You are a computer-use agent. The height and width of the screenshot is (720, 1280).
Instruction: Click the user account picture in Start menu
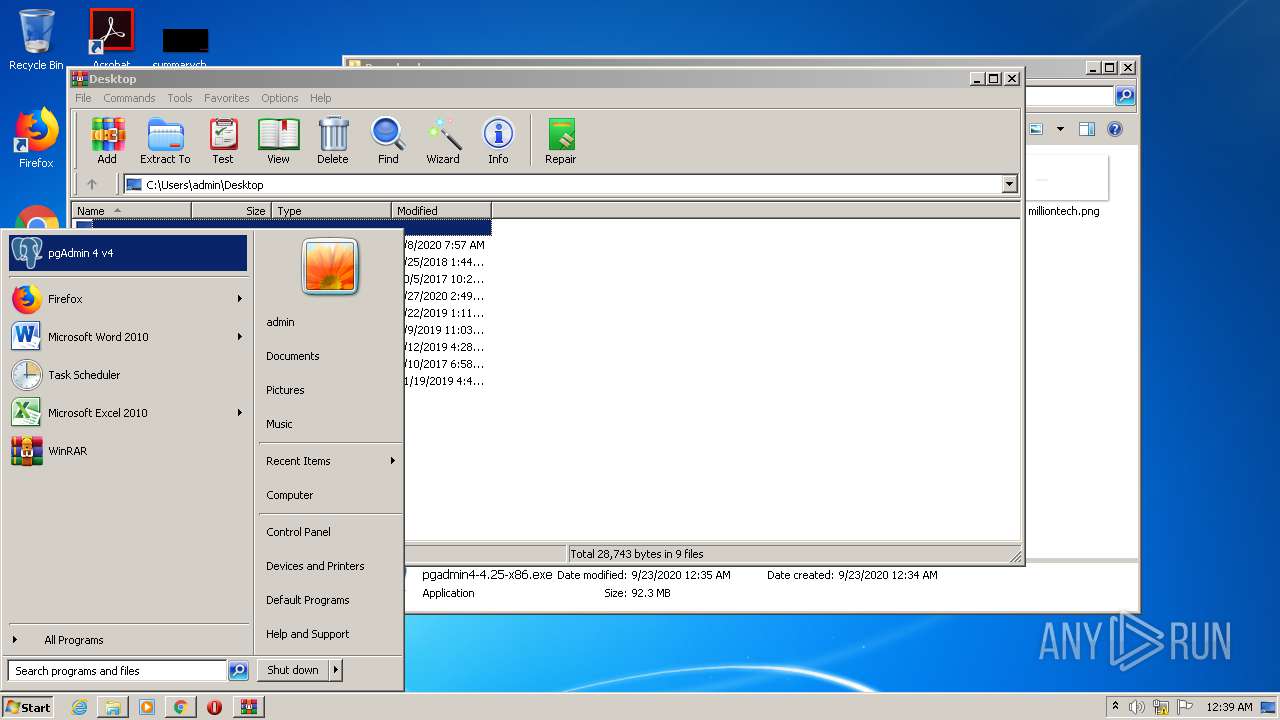[x=329, y=266]
